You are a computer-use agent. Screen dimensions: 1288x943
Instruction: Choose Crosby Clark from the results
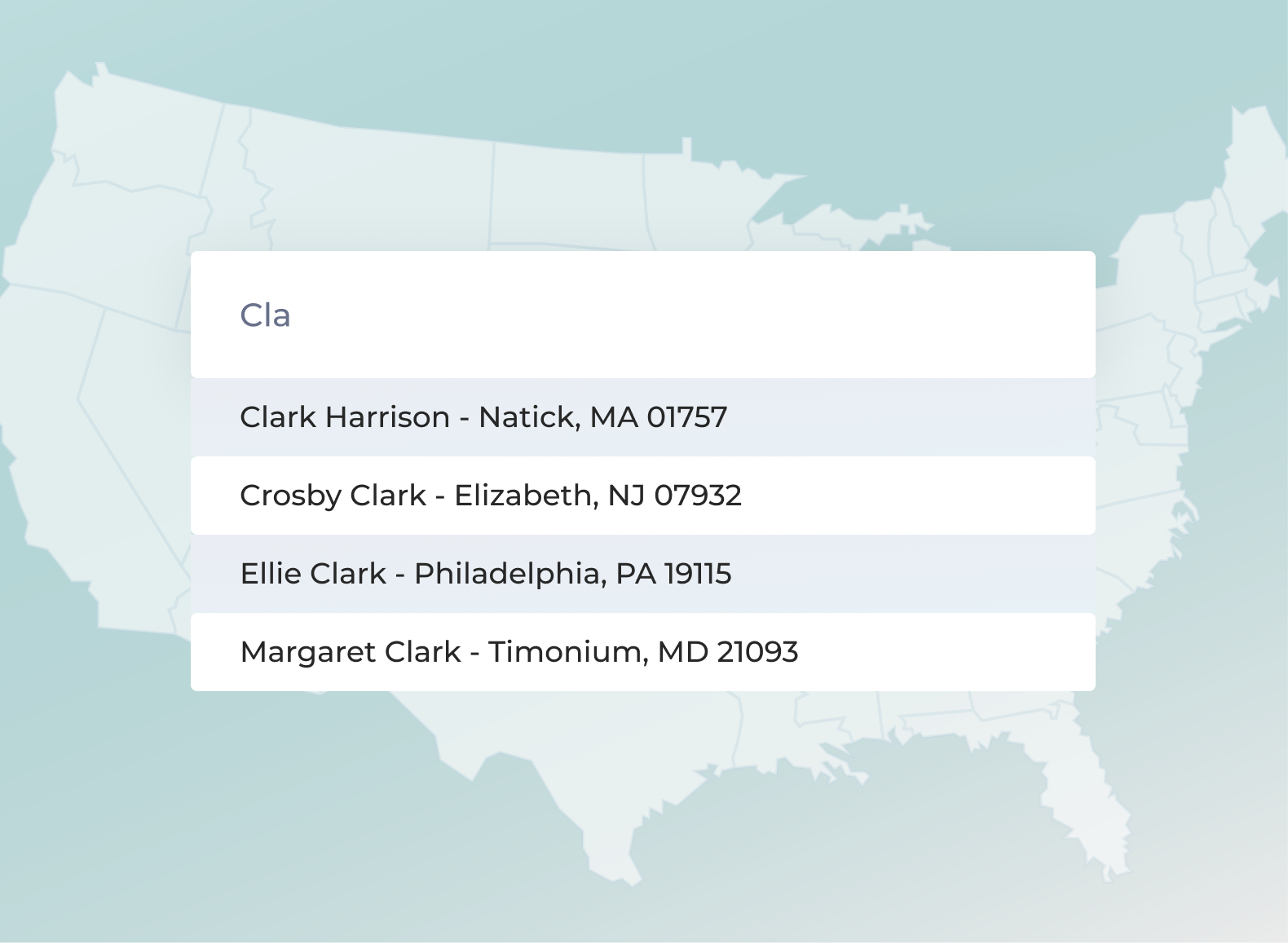(642, 496)
